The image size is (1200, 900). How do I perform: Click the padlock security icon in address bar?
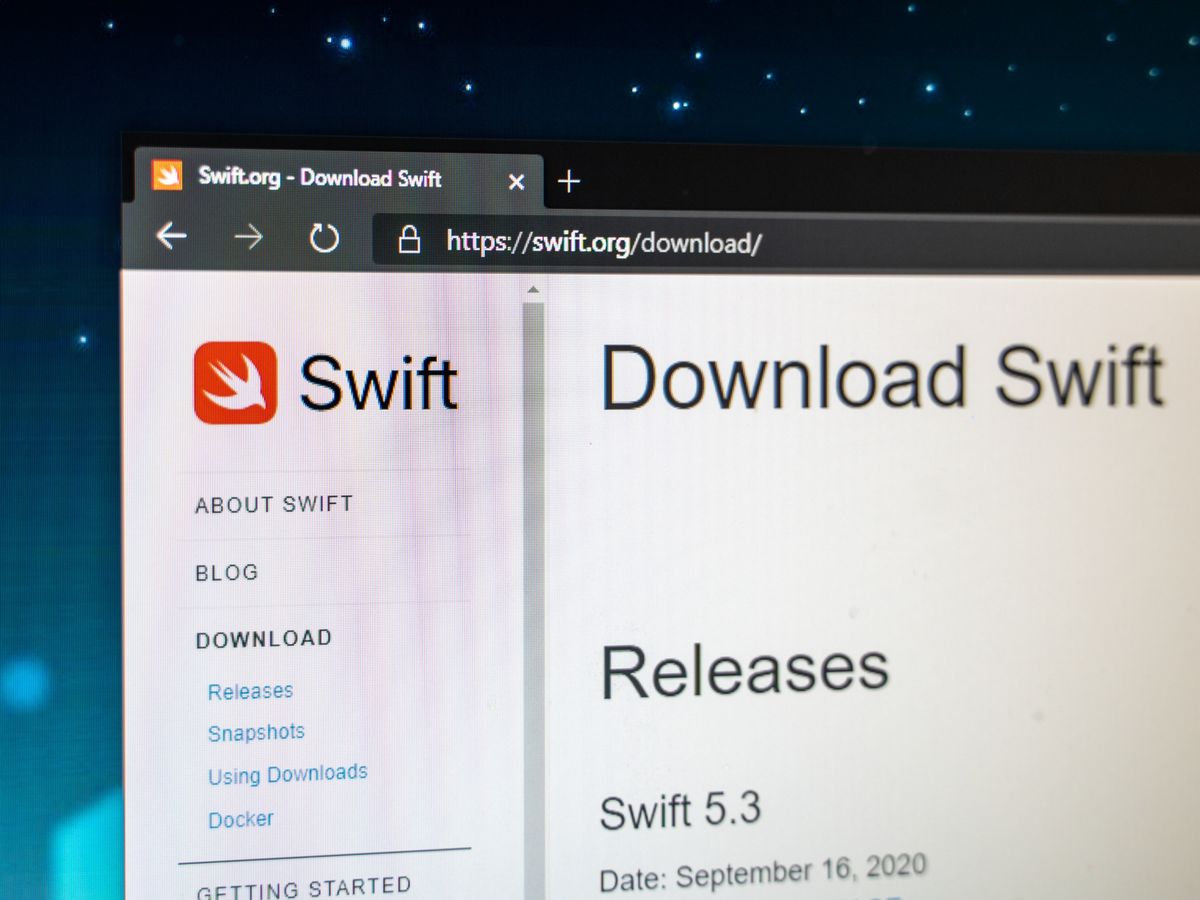pos(410,241)
